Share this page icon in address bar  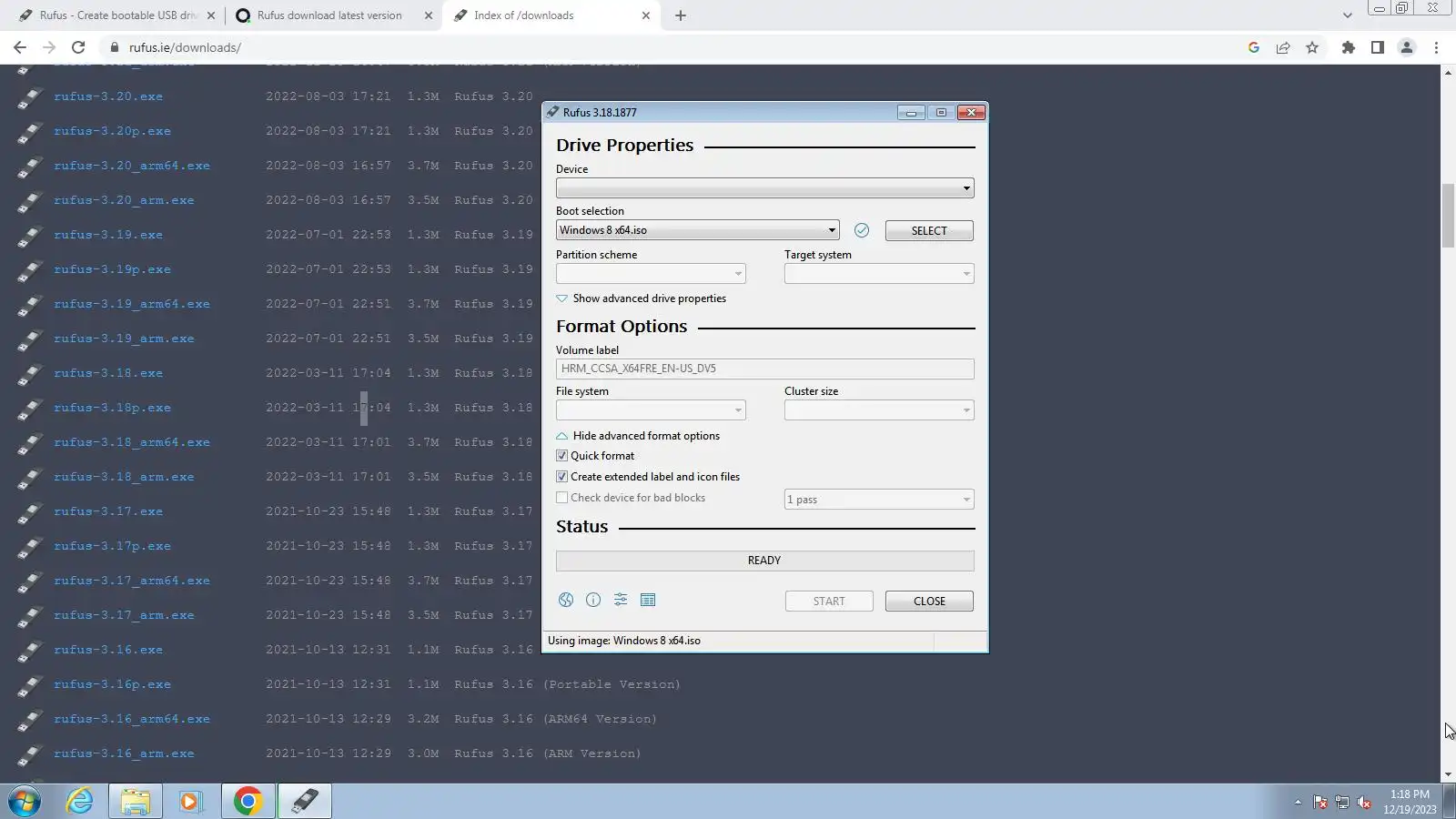[x=1283, y=47]
